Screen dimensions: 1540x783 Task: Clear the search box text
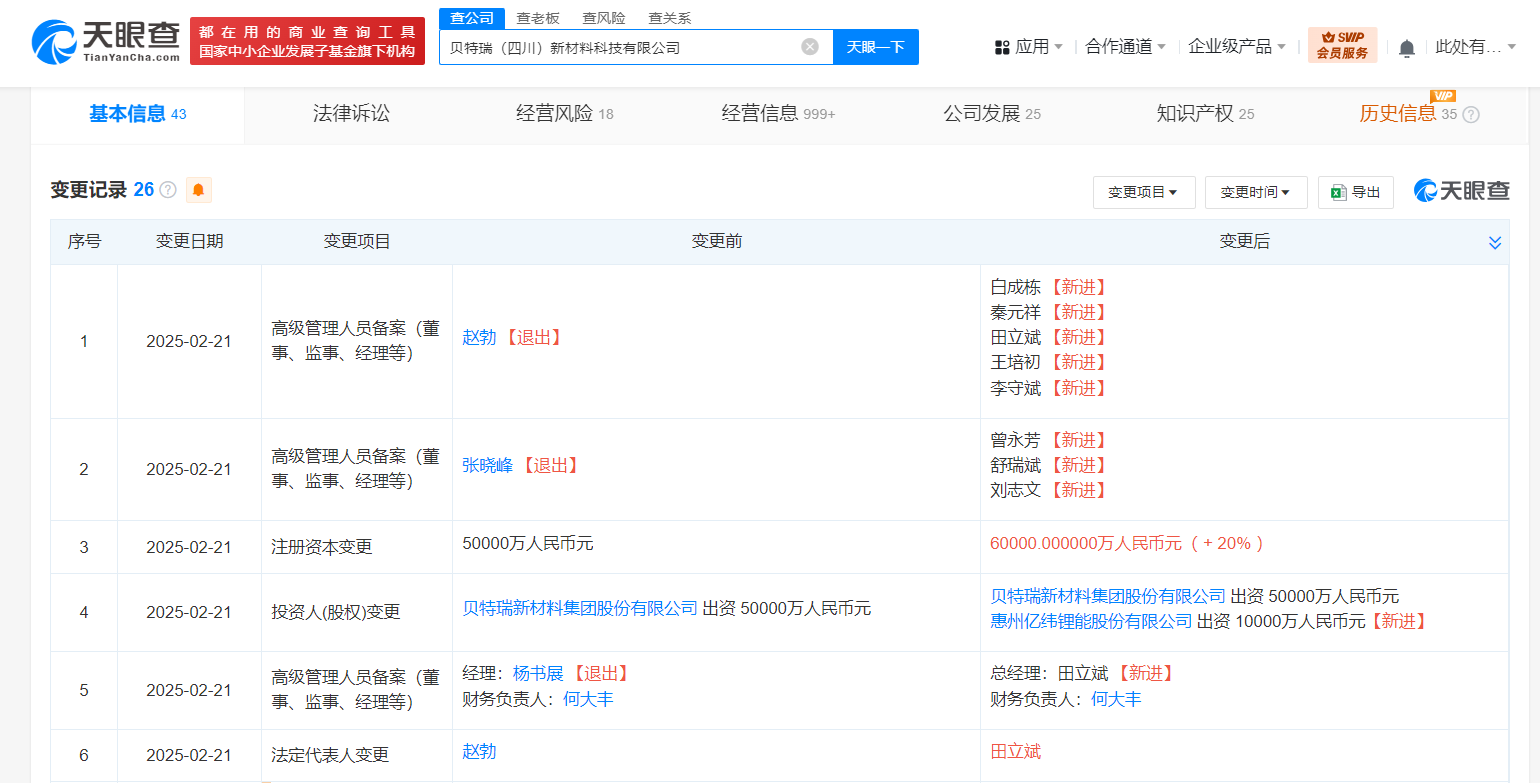810,47
